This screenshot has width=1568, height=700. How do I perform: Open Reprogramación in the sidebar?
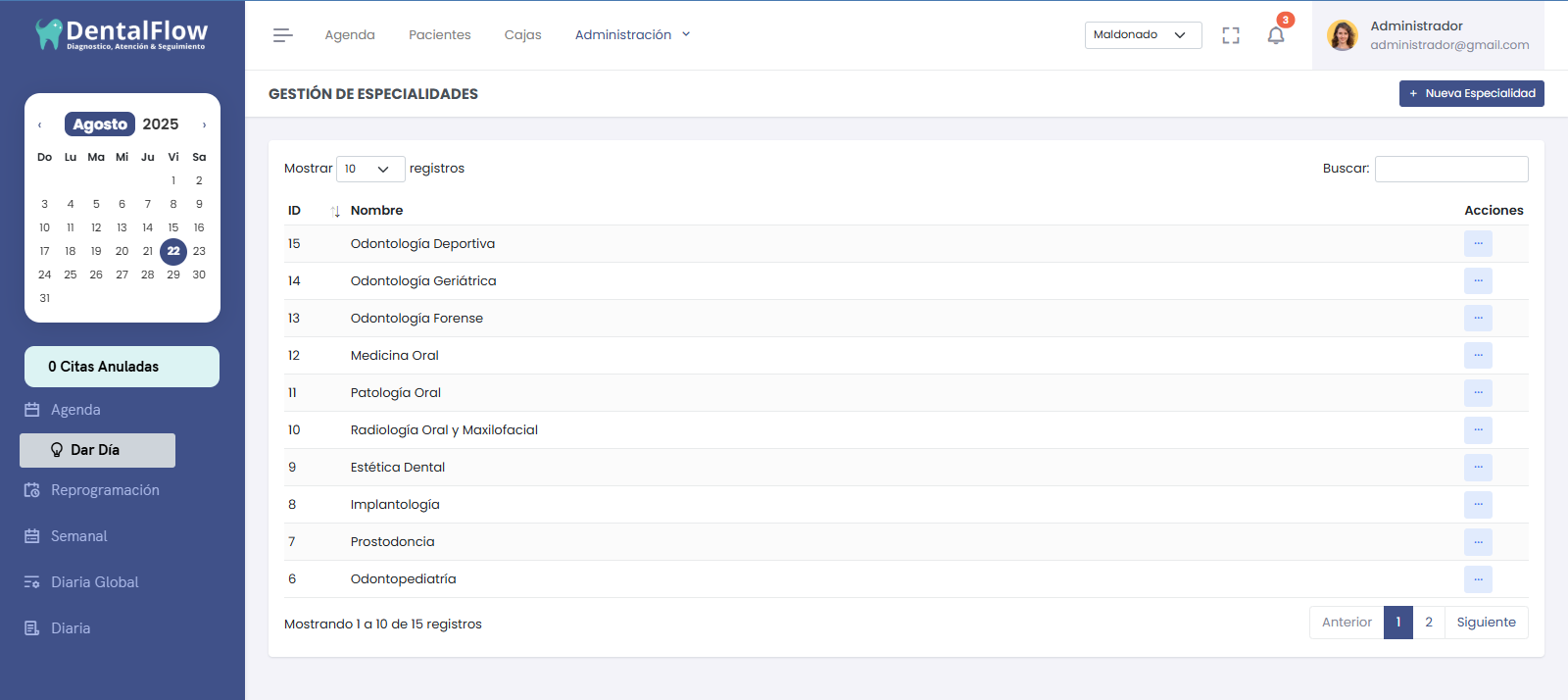(105, 490)
